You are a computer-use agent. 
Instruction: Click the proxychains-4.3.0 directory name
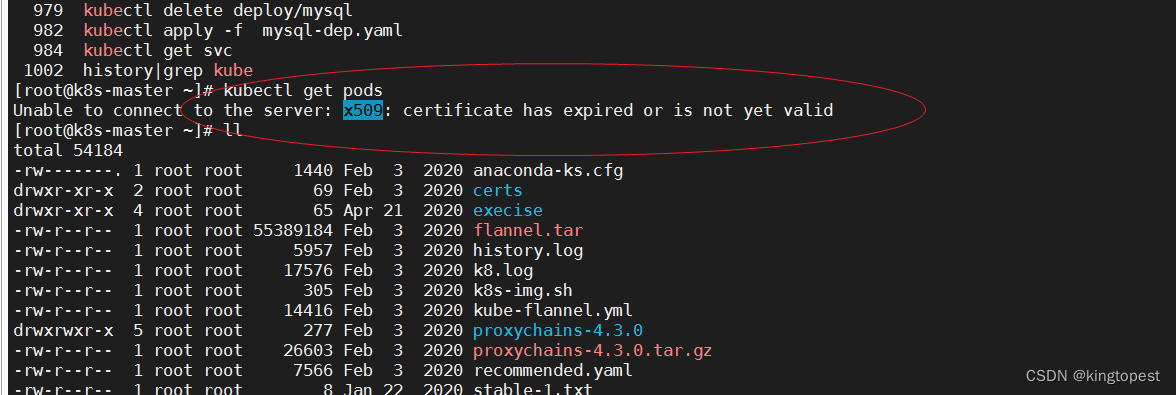(558, 331)
